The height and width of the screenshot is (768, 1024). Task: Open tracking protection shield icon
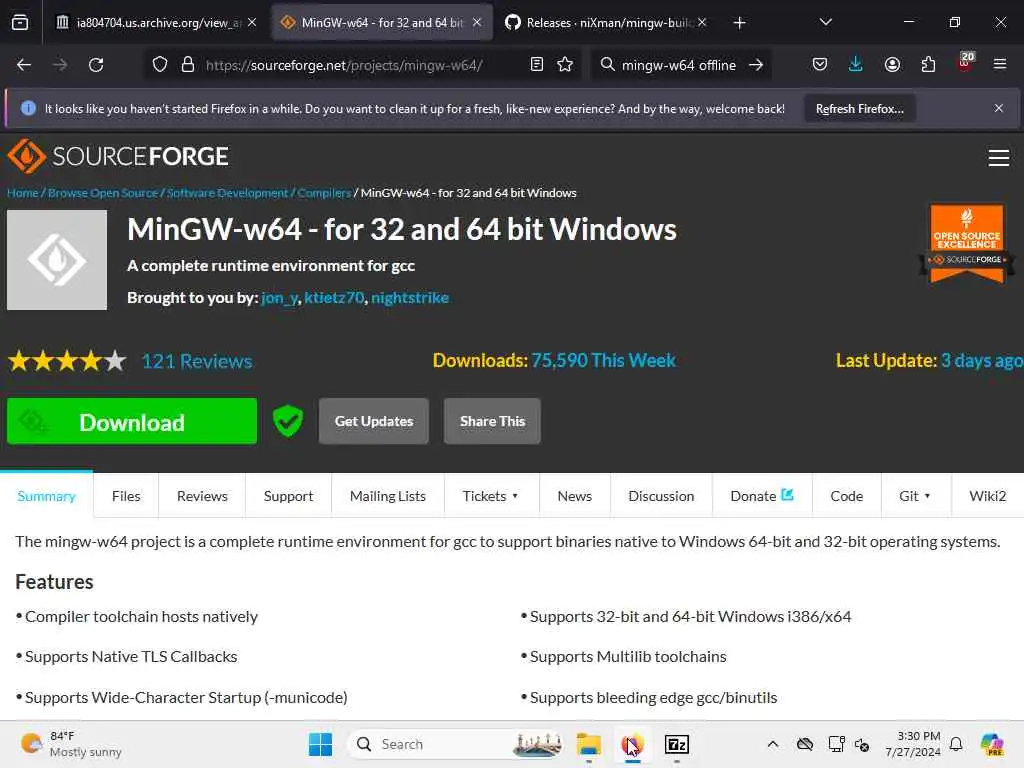(160, 65)
